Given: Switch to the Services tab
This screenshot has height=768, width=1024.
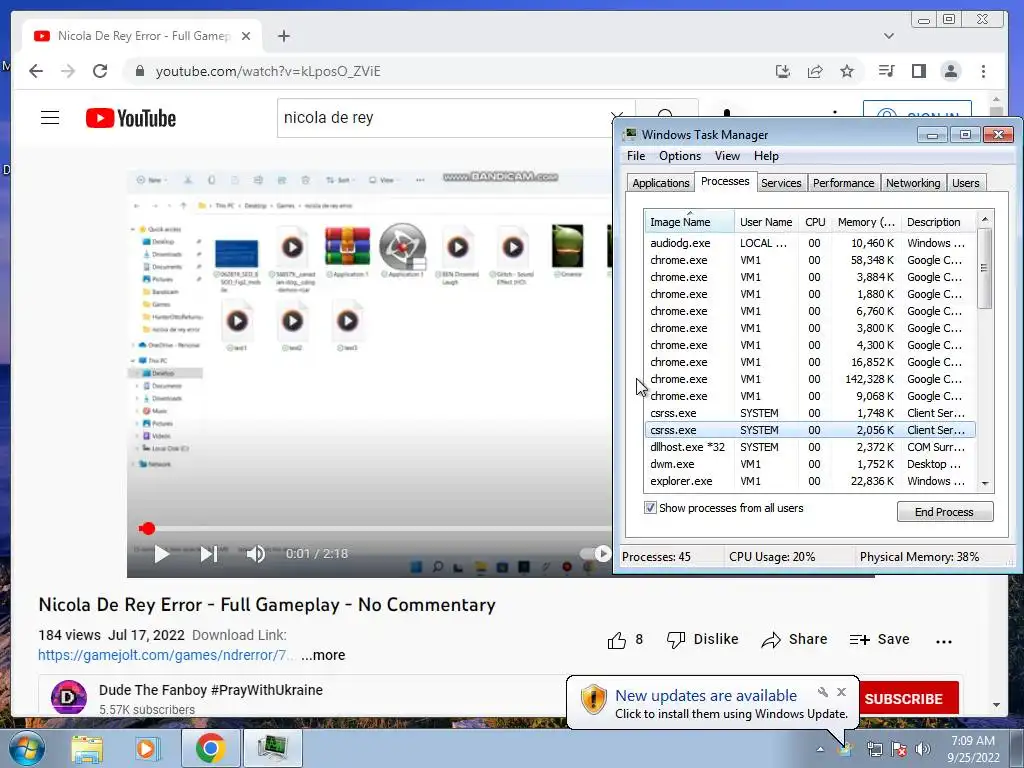Looking at the screenshot, I should pyautogui.click(x=781, y=183).
